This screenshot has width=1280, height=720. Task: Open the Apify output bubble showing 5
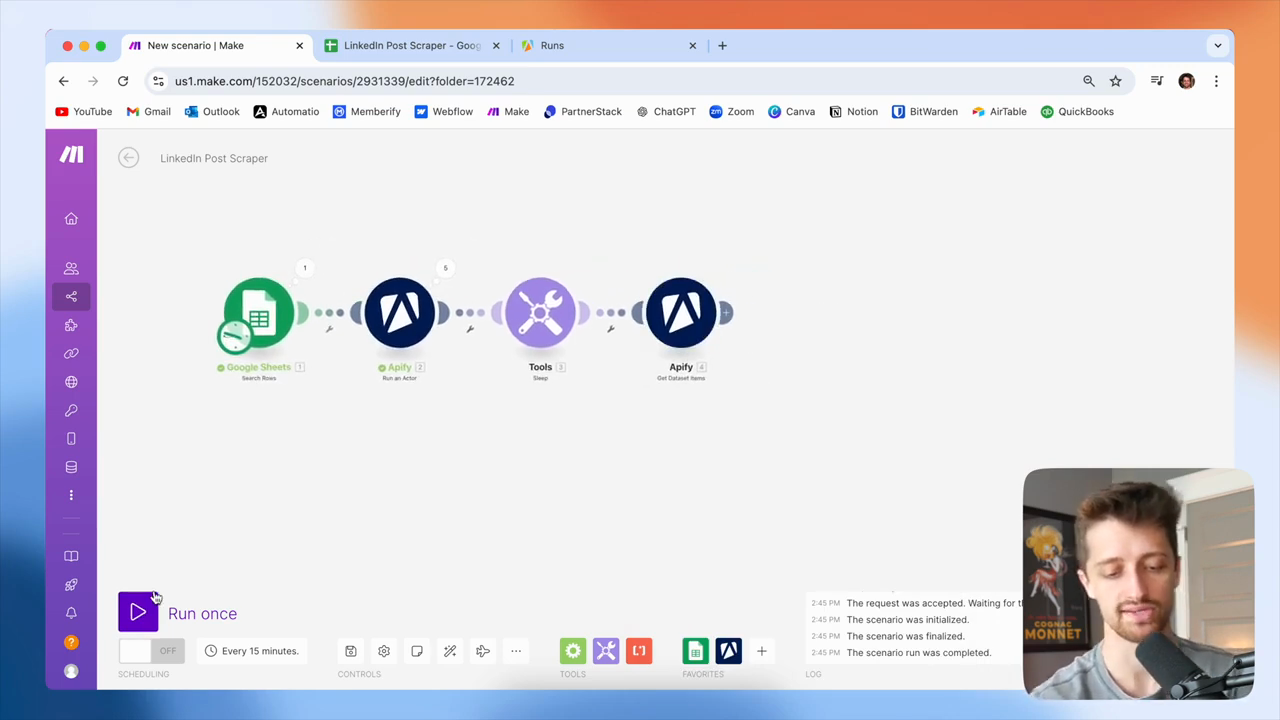[445, 268]
